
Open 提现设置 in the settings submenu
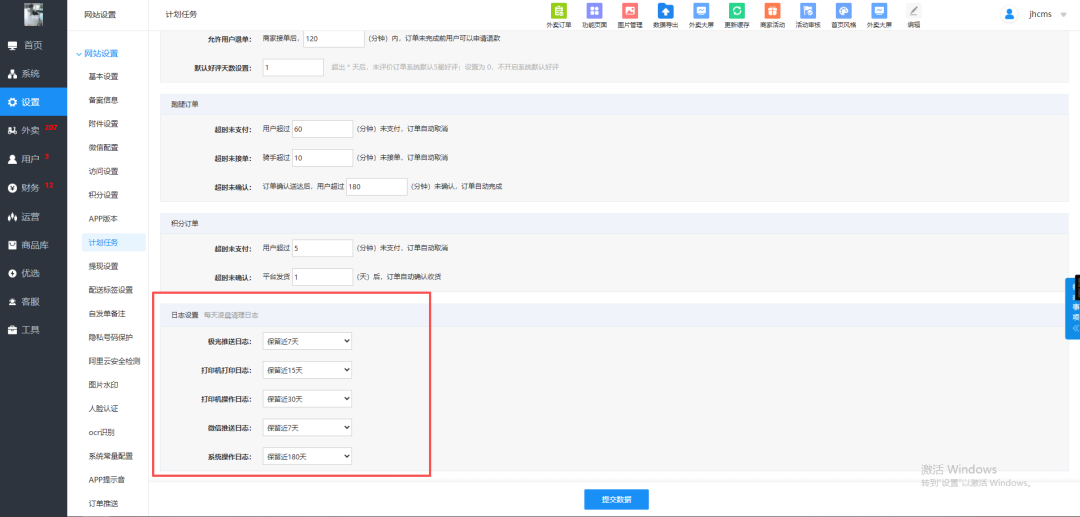pyautogui.click(x=103, y=266)
